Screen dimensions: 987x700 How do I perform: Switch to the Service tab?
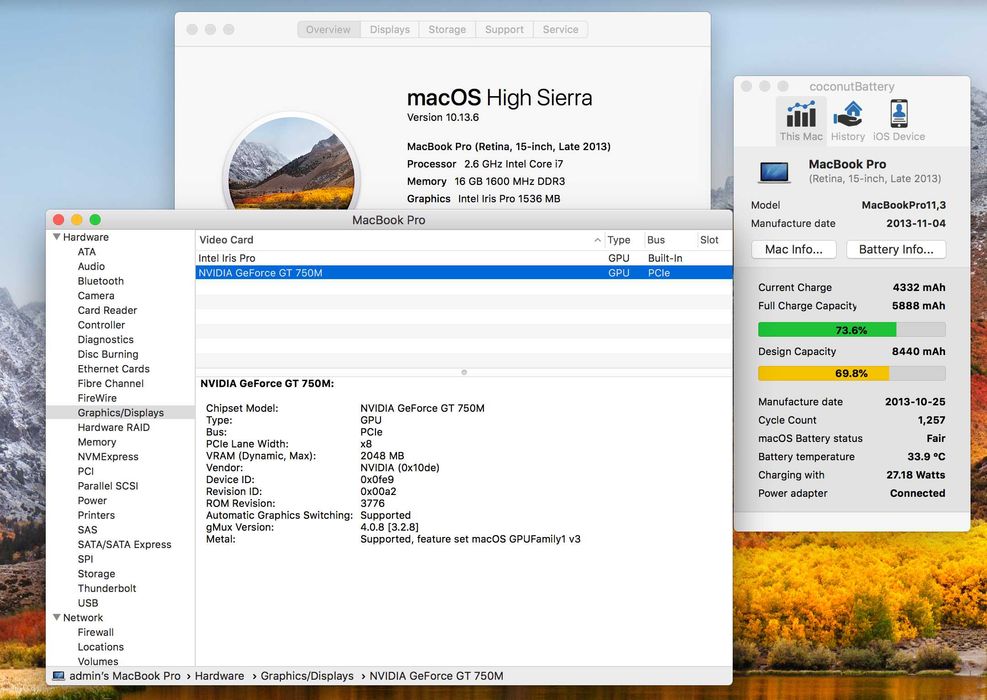pos(560,30)
